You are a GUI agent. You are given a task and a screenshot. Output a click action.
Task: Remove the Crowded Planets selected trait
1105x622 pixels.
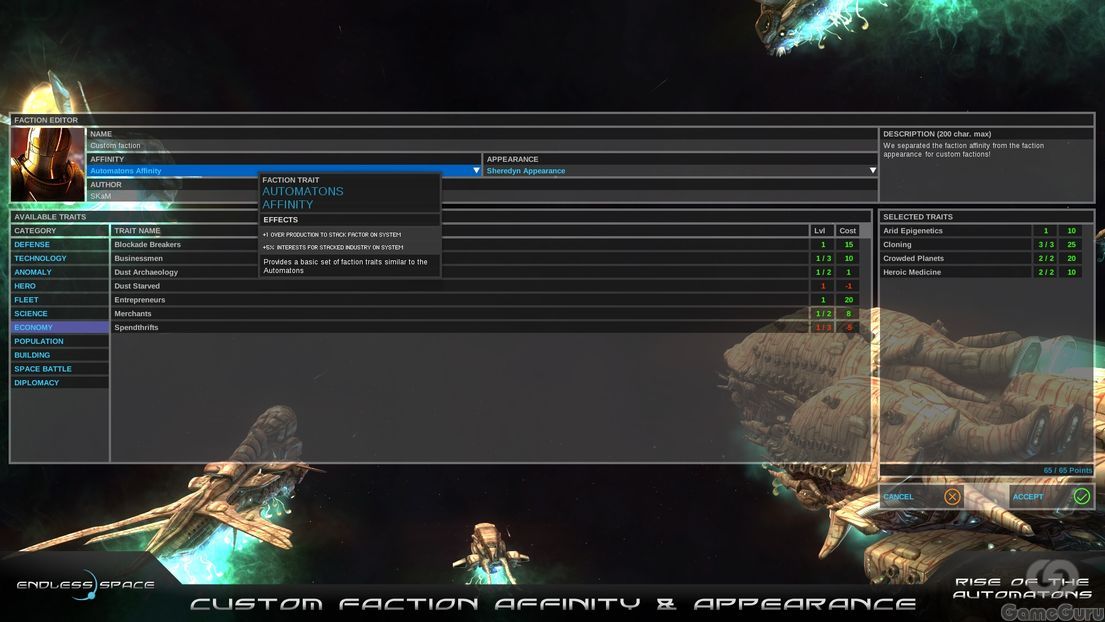tap(956, 259)
